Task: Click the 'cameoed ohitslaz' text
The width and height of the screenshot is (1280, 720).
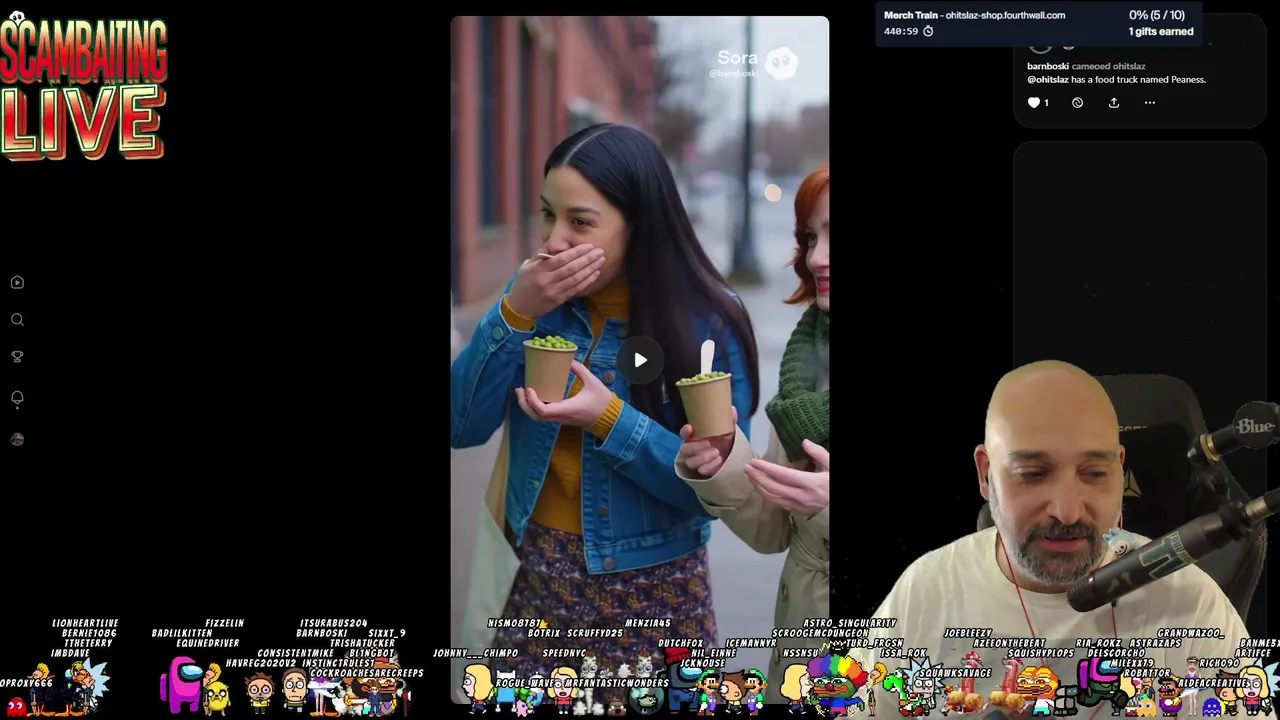Action: [x=1108, y=66]
